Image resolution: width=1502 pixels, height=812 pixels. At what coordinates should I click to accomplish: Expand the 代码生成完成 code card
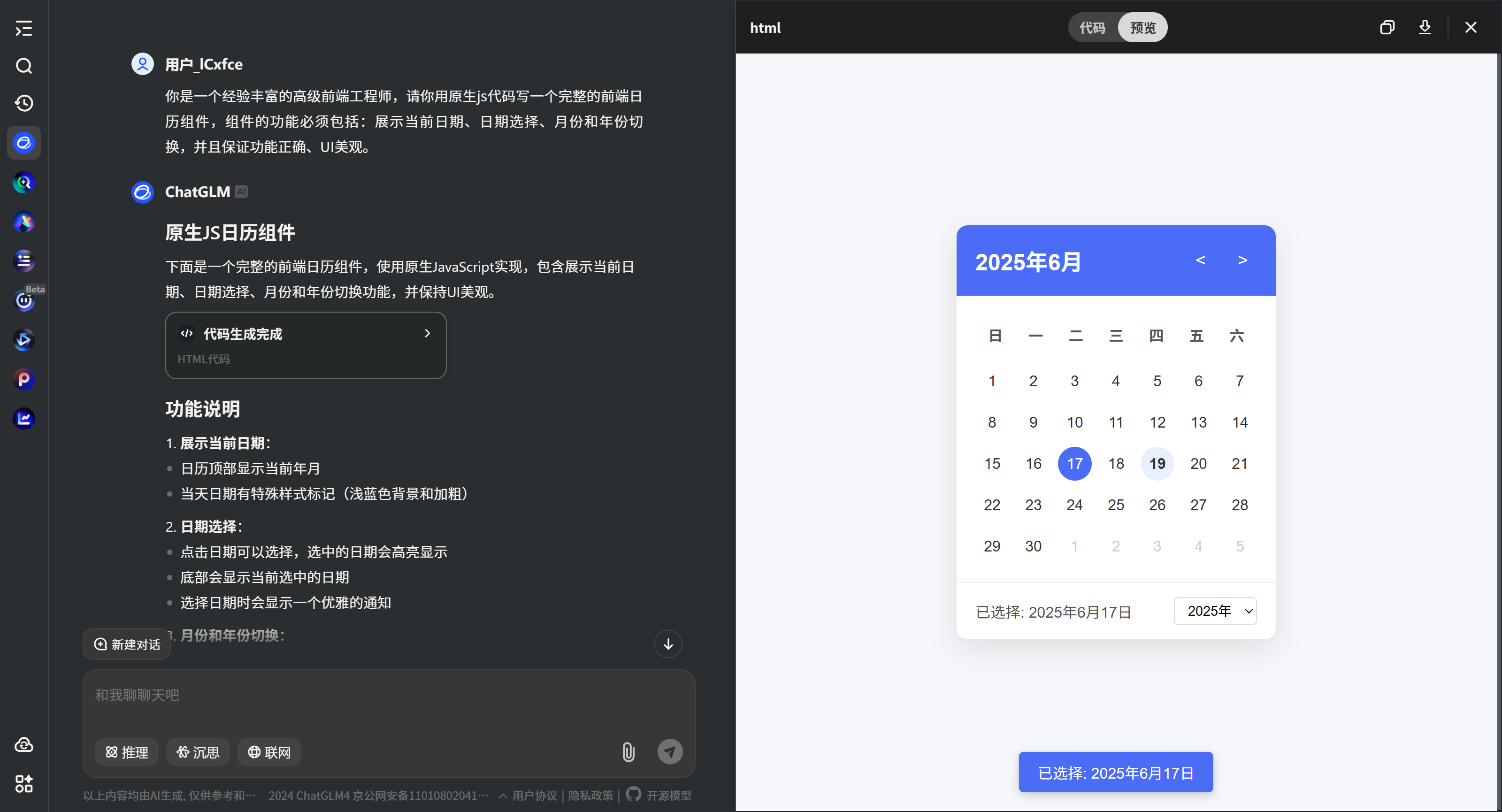tap(306, 345)
